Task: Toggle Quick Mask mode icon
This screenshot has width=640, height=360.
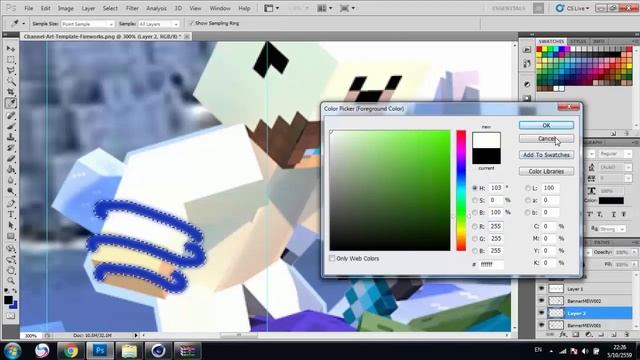Action: coord(11,316)
